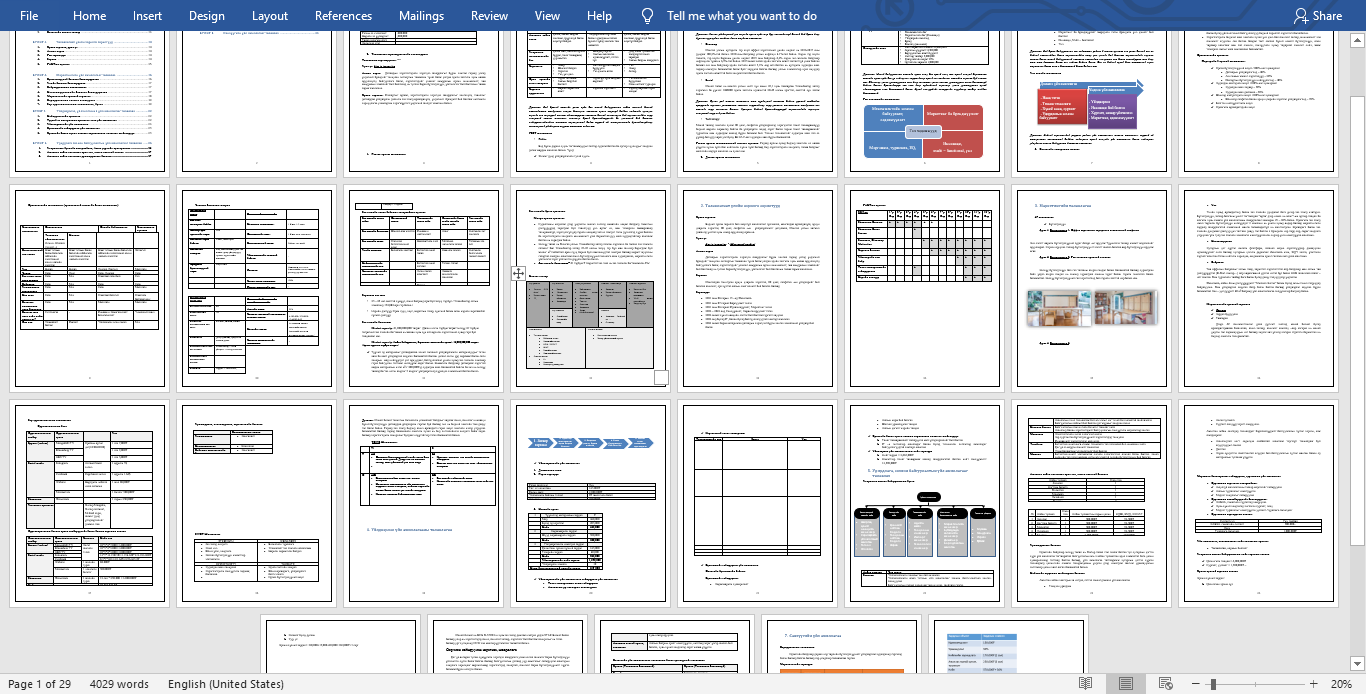Click page with large grey shaded table
The height and width of the screenshot is (694, 1366).
point(590,288)
